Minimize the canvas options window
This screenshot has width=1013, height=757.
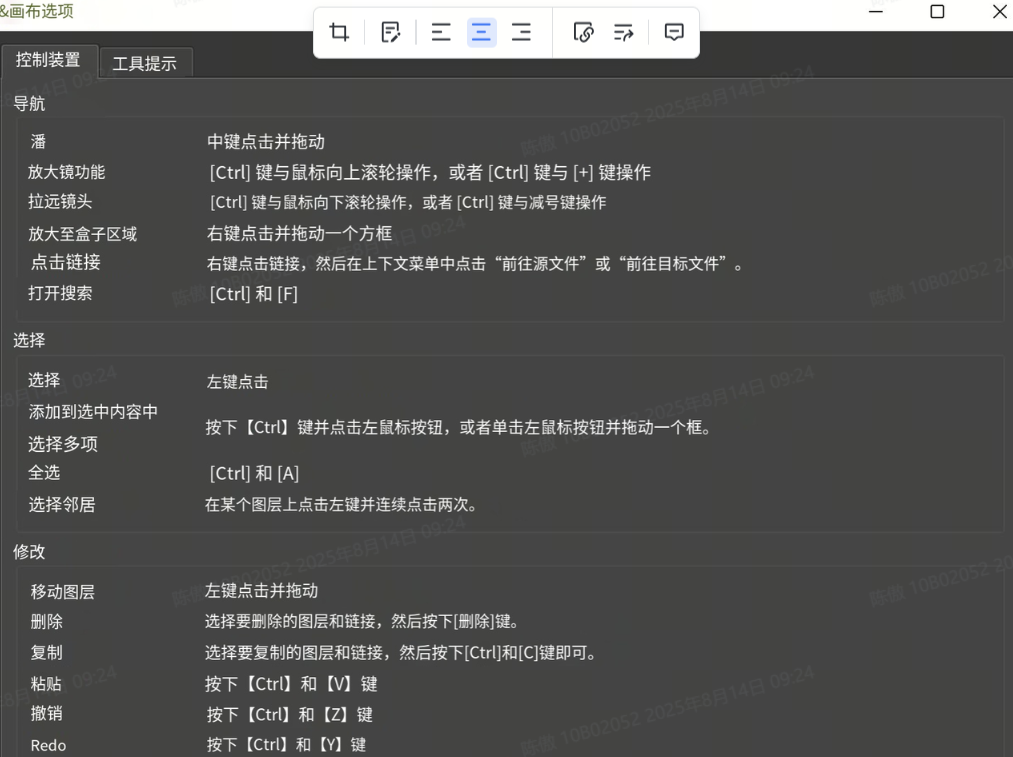[x=876, y=11]
